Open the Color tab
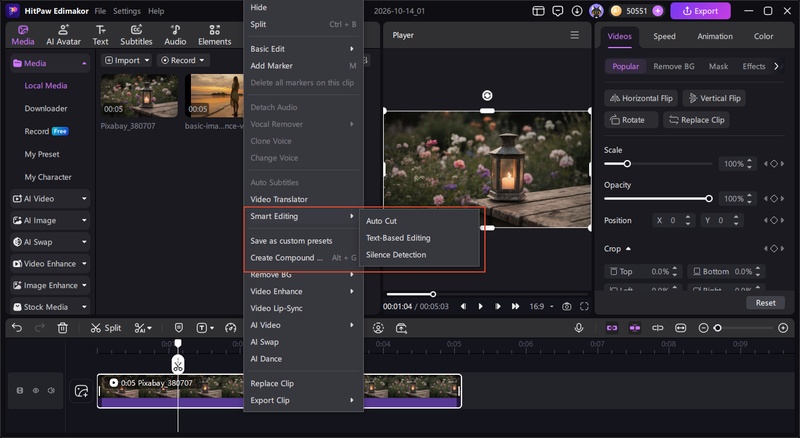Screen dimensions: 800x438 click(763, 36)
